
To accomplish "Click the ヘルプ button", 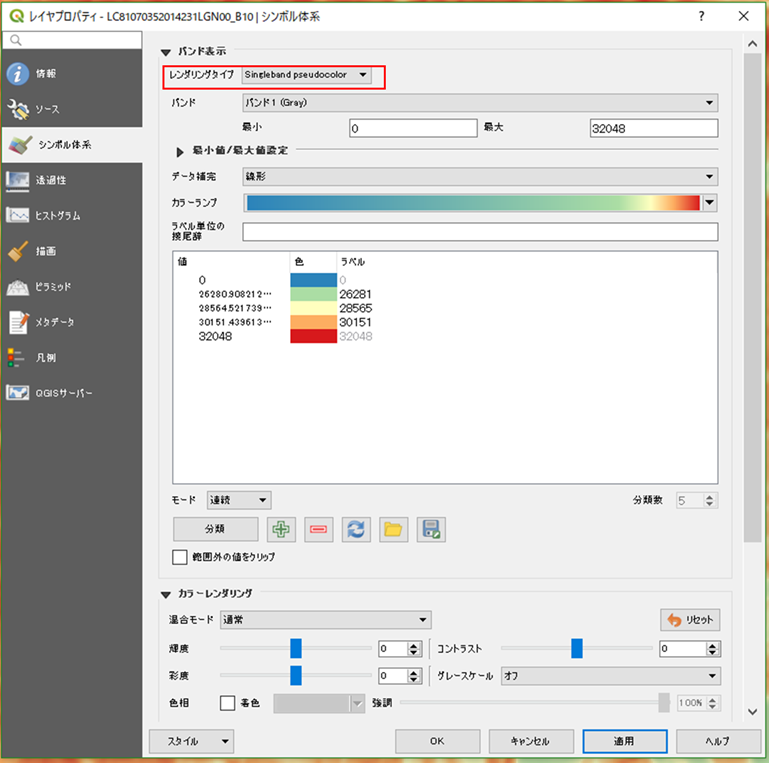I will coord(718,741).
